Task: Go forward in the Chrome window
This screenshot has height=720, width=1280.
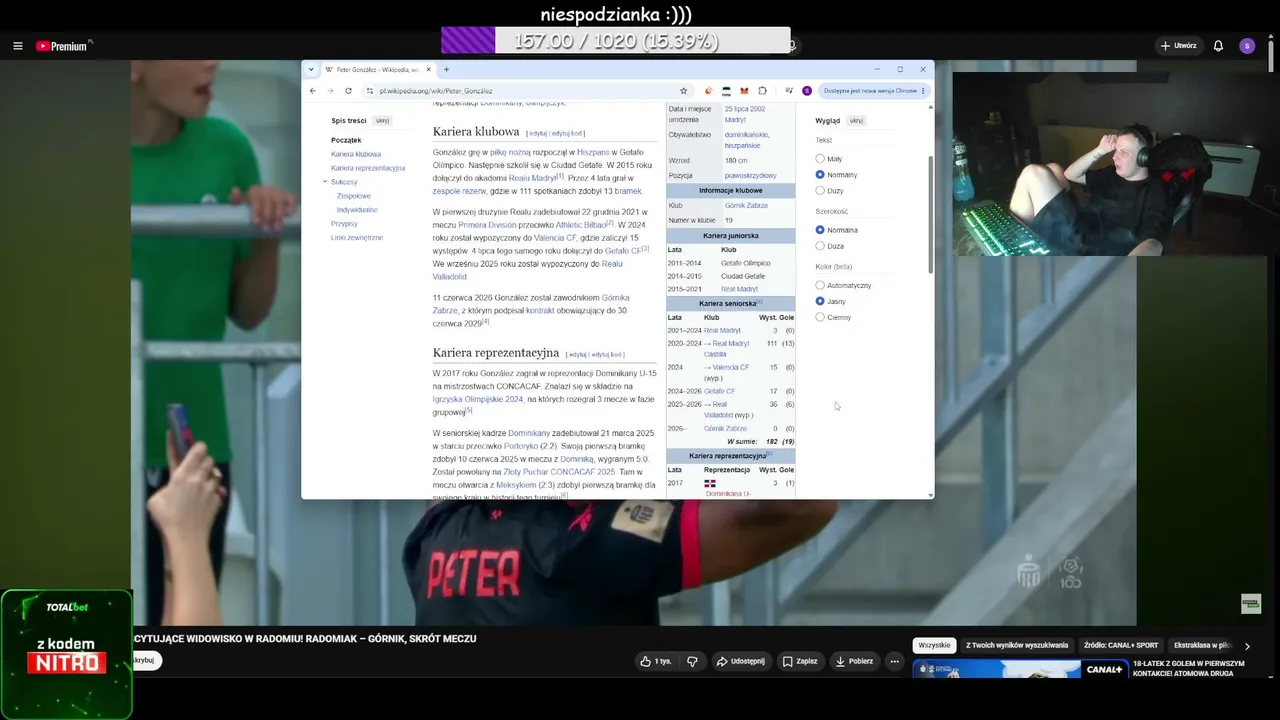Action: (x=330, y=91)
